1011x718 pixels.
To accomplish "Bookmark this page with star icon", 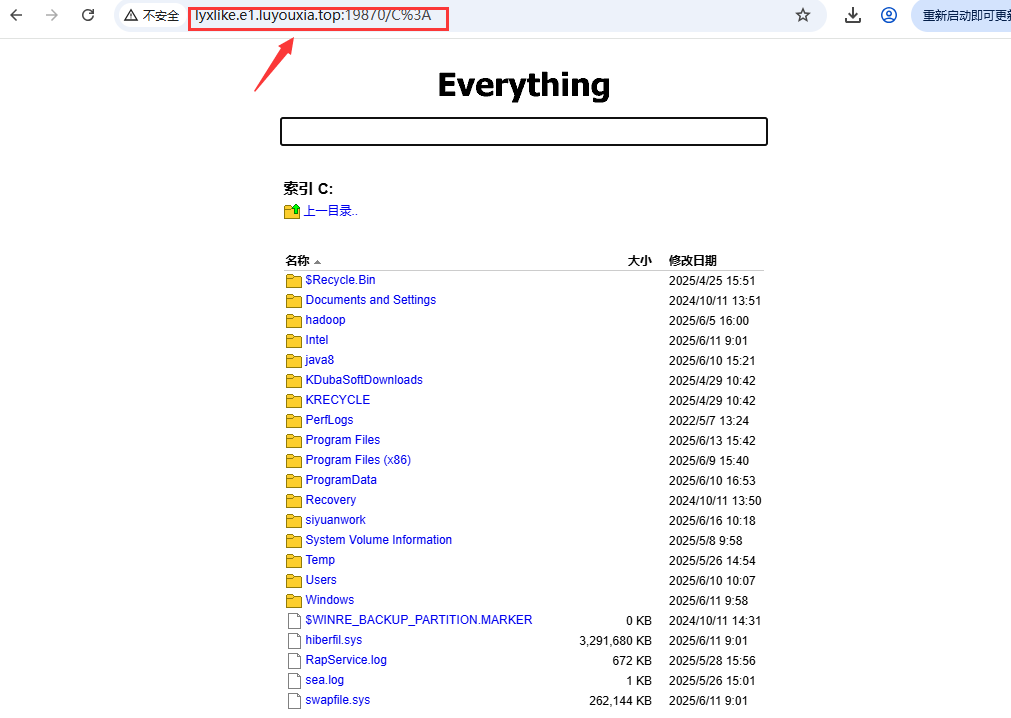I will pyautogui.click(x=802, y=15).
